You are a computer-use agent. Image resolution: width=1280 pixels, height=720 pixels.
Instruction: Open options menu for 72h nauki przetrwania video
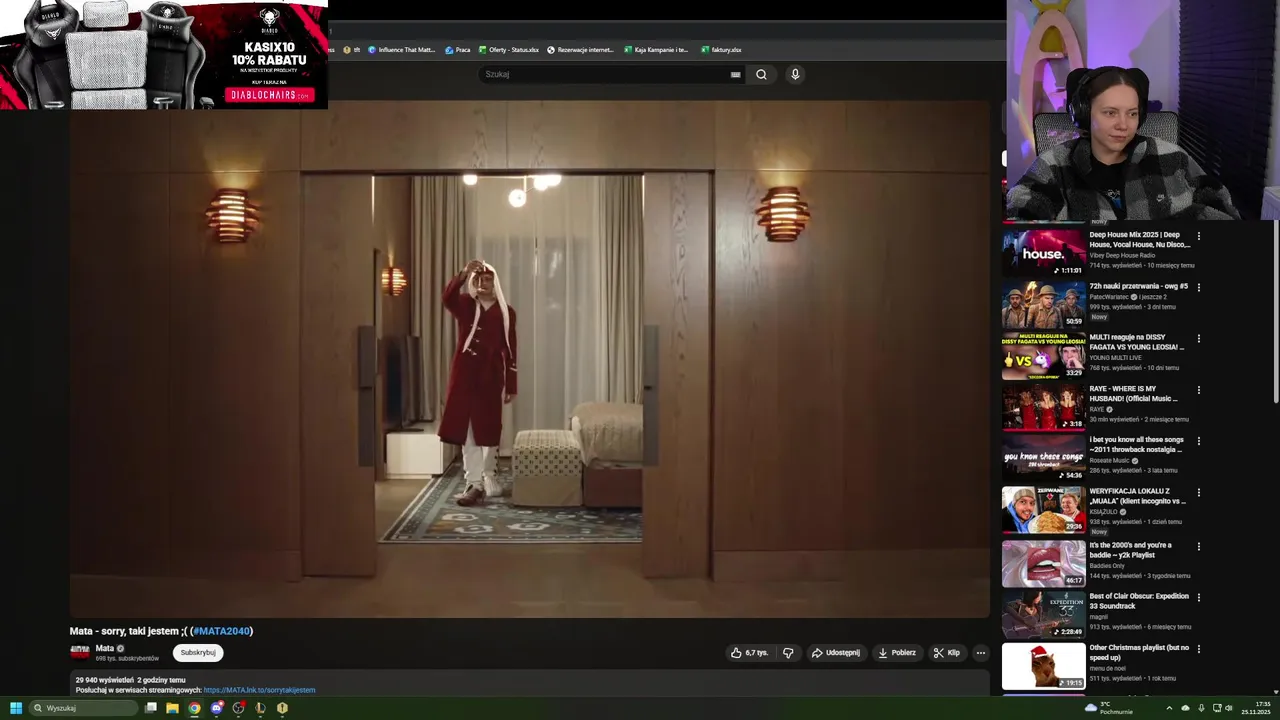click(x=1199, y=287)
